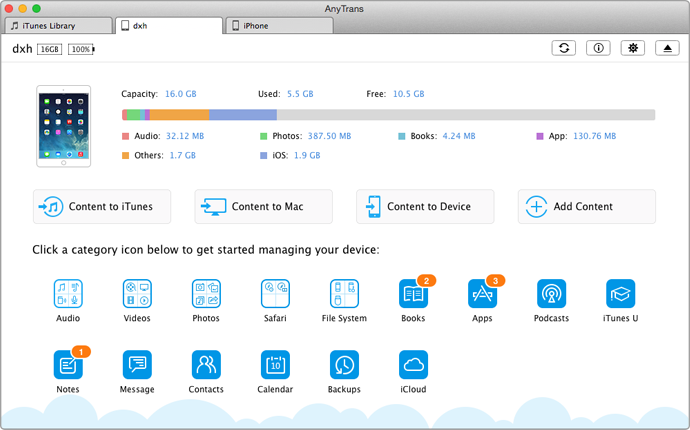The width and height of the screenshot is (690, 430).
Task: Eject the device with the eject icon
Action: click(x=667, y=48)
